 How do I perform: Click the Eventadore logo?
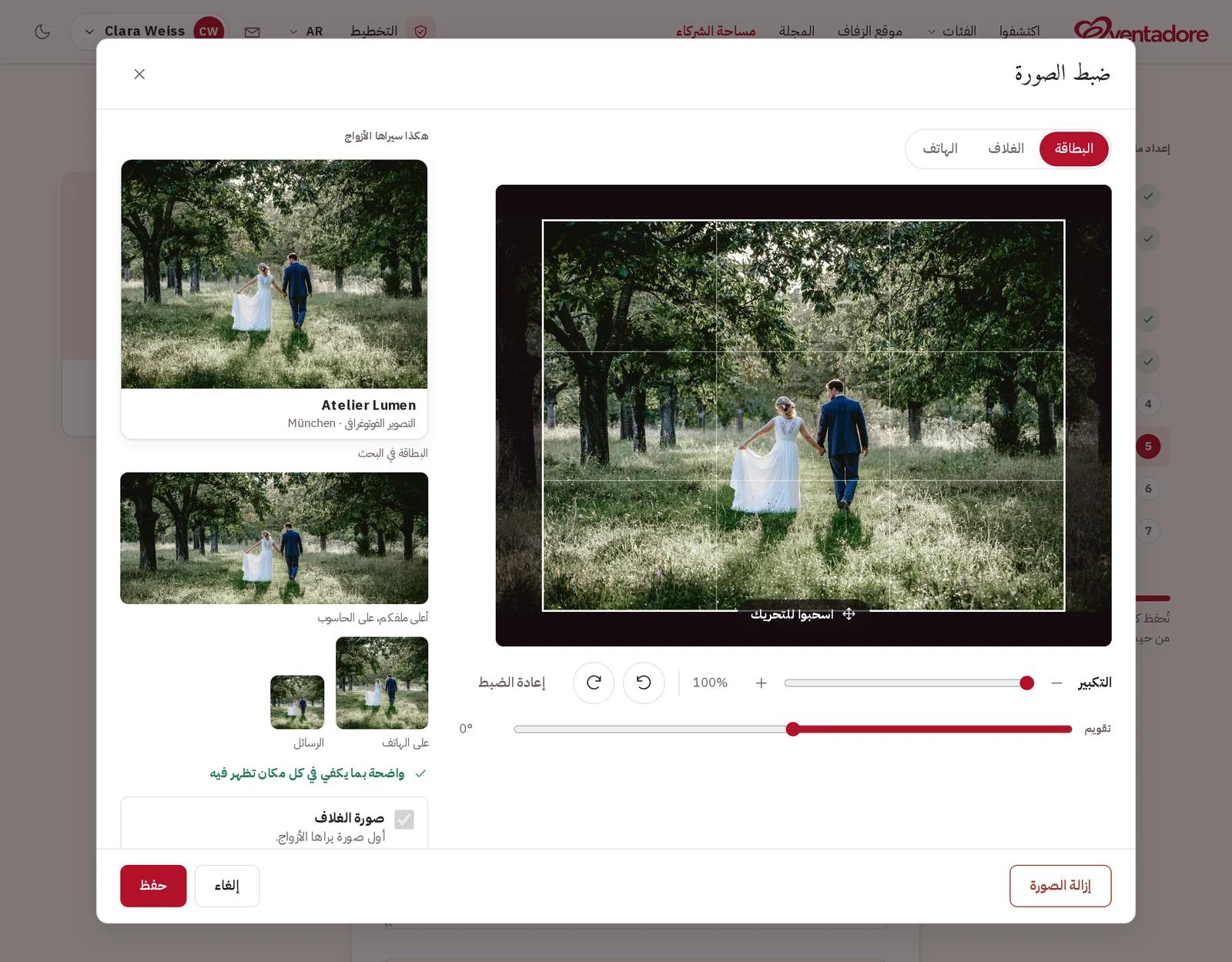point(1141,31)
